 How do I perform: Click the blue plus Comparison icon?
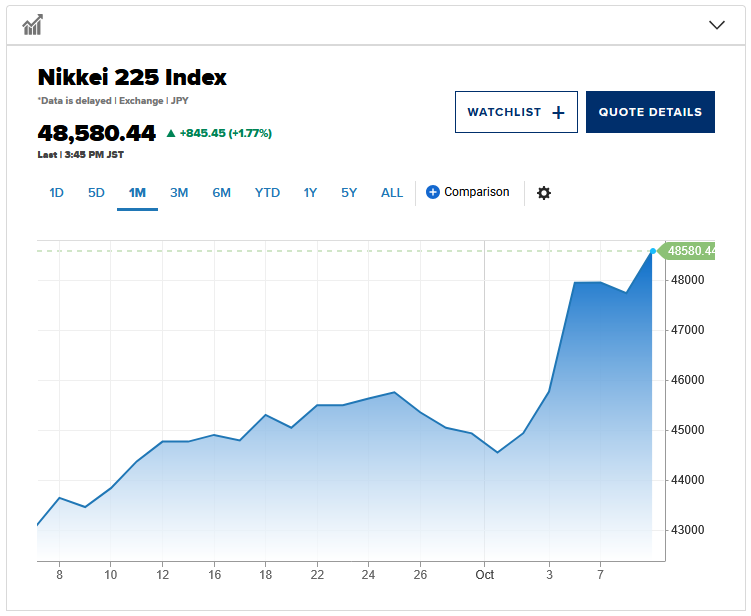coord(433,192)
